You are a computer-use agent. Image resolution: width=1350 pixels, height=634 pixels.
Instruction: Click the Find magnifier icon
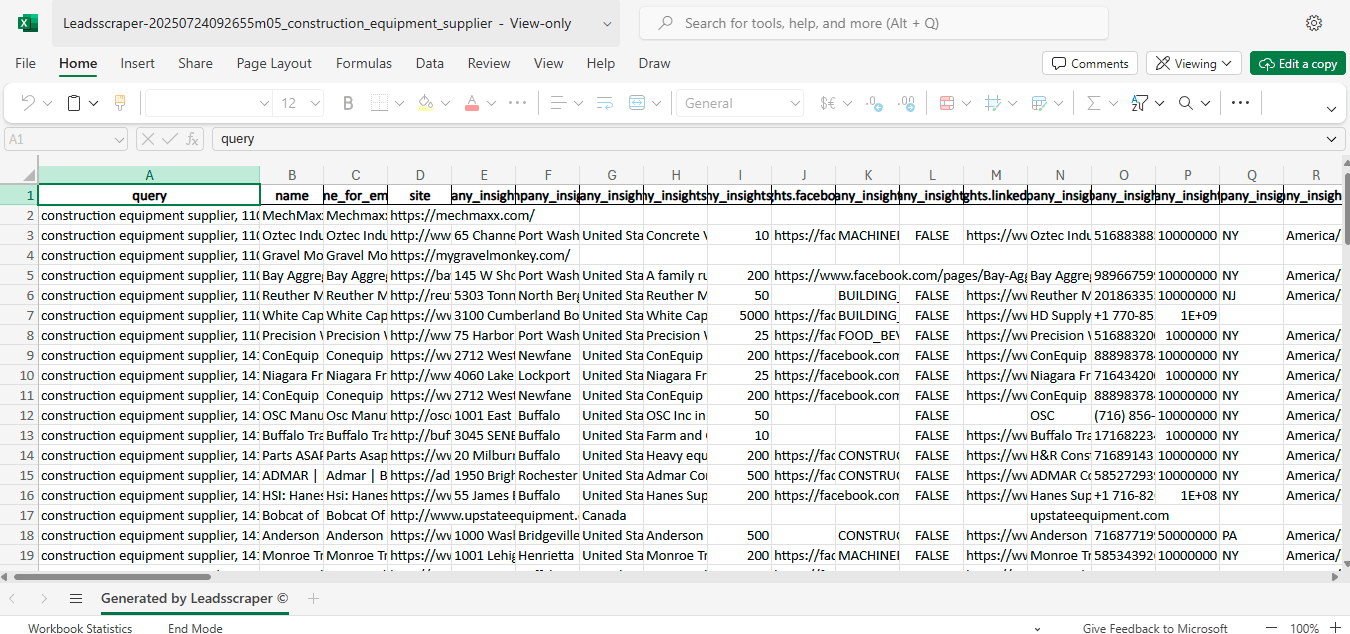click(x=1186, y=103)
